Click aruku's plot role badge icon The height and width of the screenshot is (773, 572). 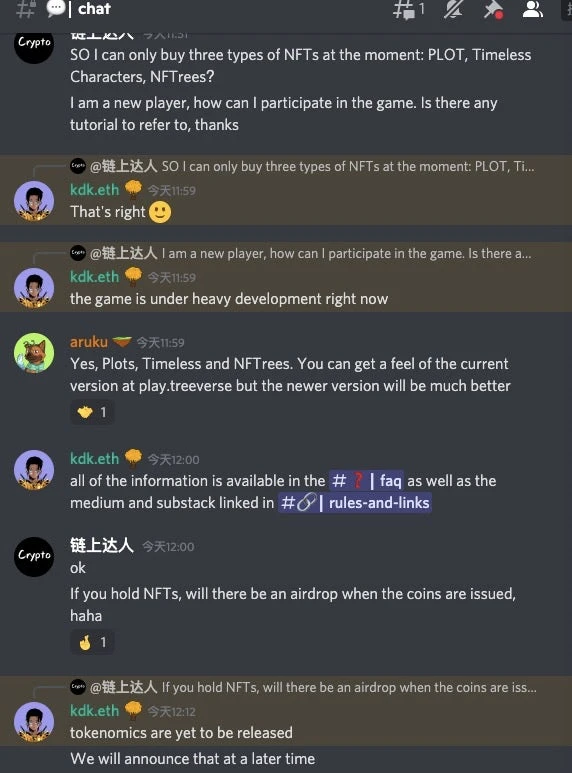pos(122,341)
